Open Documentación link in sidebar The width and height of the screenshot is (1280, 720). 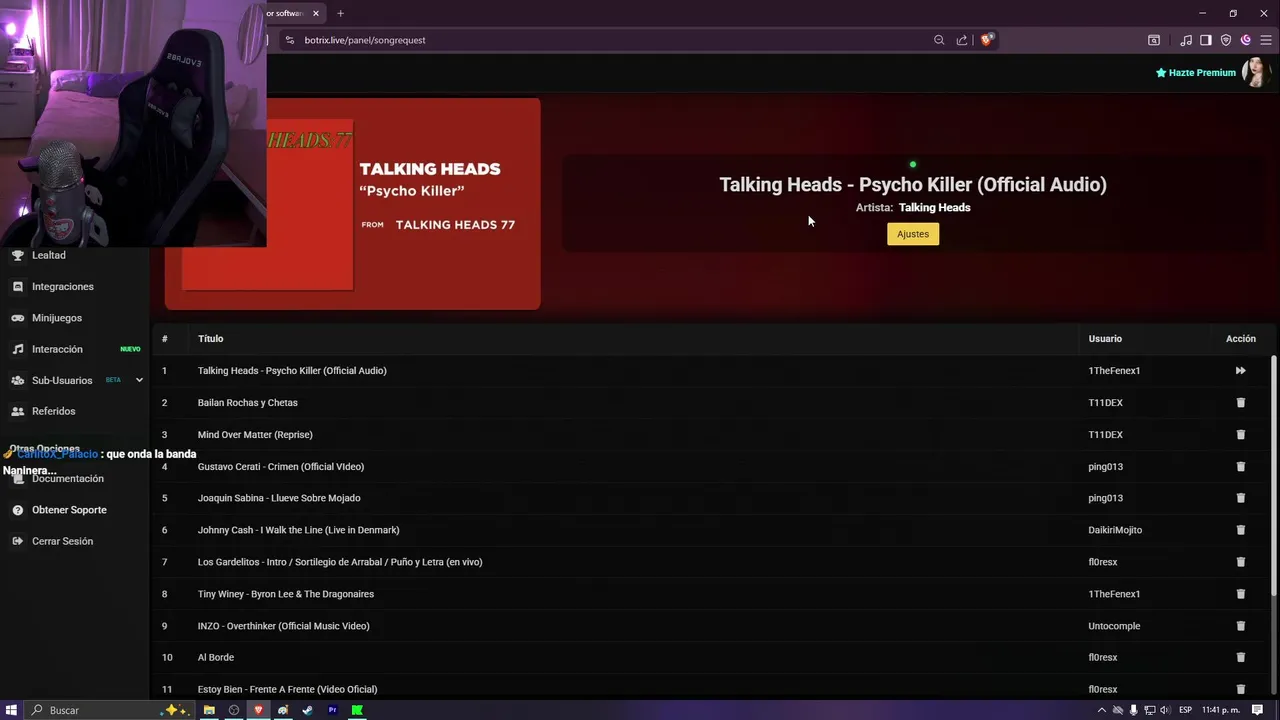[68, 479]
